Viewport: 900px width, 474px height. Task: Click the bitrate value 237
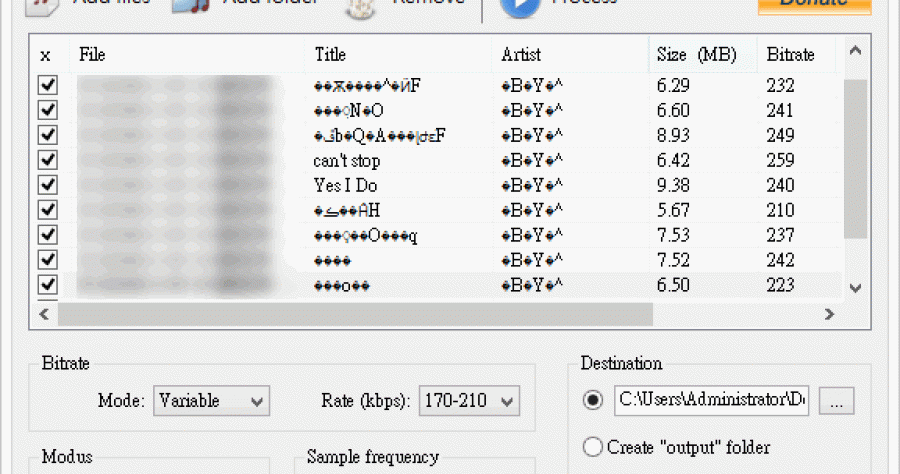(781, 235)
